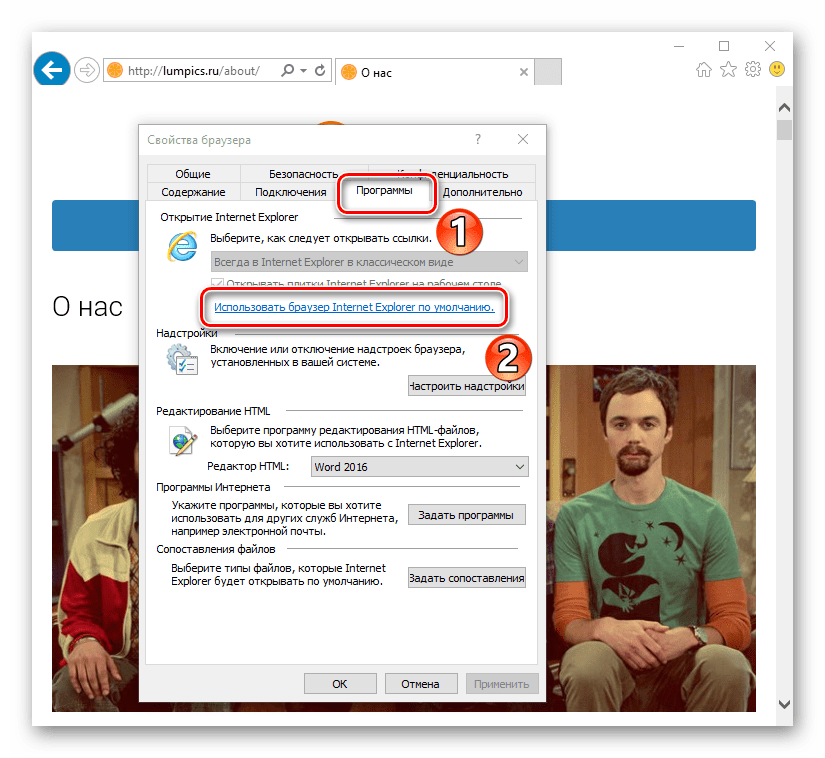Viewport: 825px width, 758px height.
Task: Expand the HTML editor dropdown showing Word 2016
Action: tap(518, 467)
